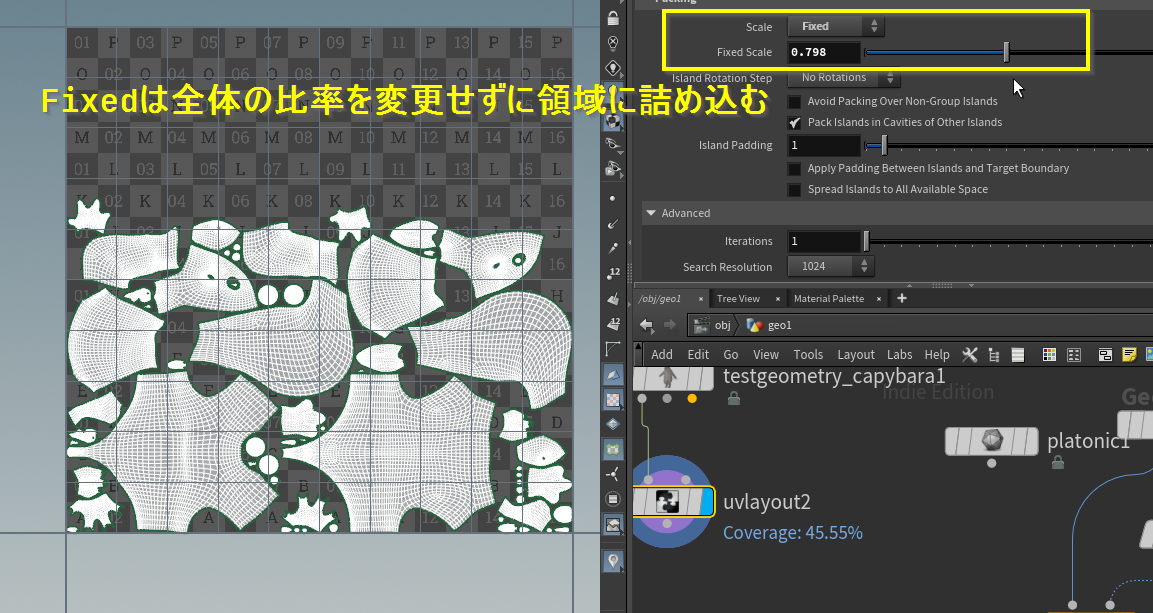Viewport: 1153px width, 613px height.
Task: Show the tree view icon in network toolbar
Action: (994, 355)
